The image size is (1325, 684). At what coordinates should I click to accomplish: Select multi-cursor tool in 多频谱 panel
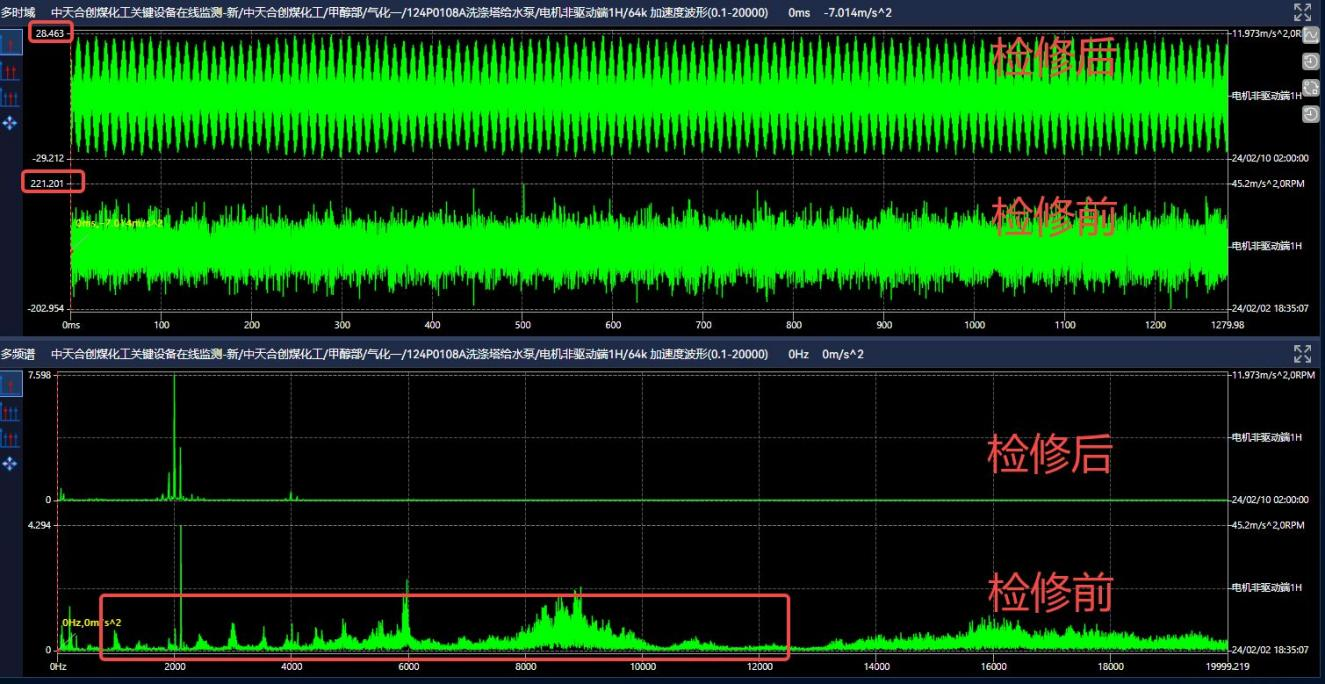point(11,438)
